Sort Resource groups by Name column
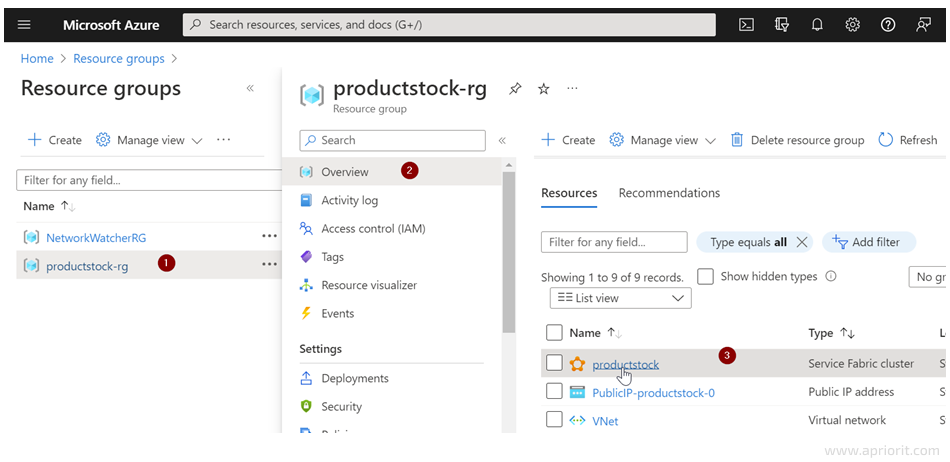 point(49,206)
